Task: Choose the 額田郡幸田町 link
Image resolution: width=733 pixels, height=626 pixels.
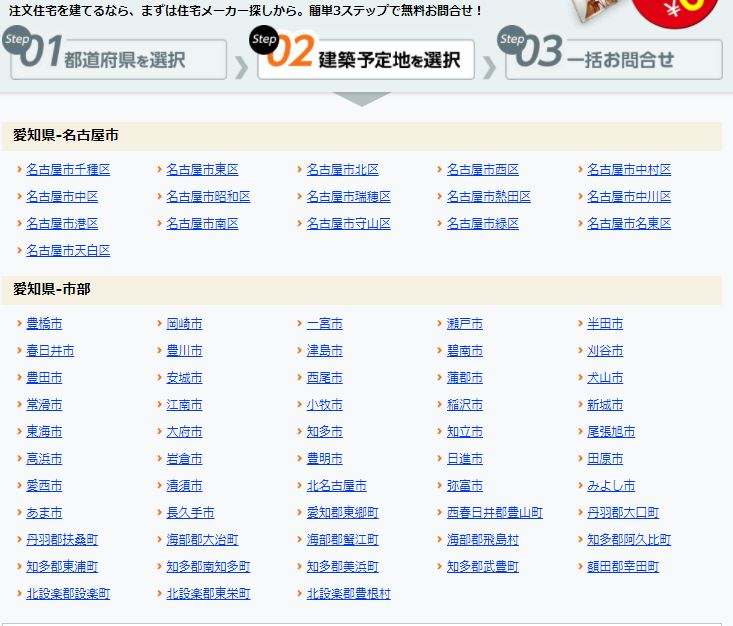Action: (x=623, y=567)
